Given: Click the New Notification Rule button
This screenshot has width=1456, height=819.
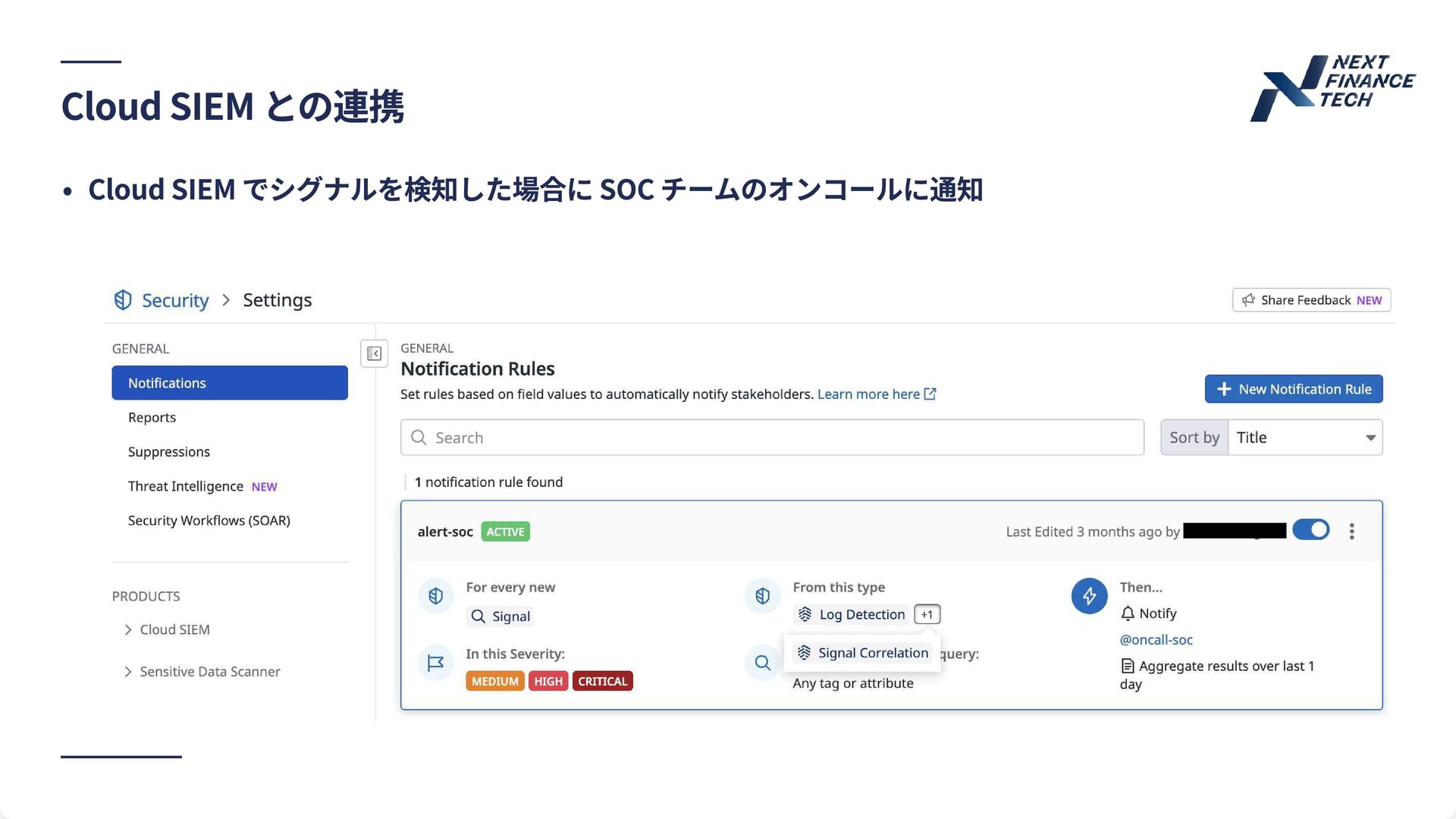Looking at the screenshot, I should click(x=1293, y=389).
